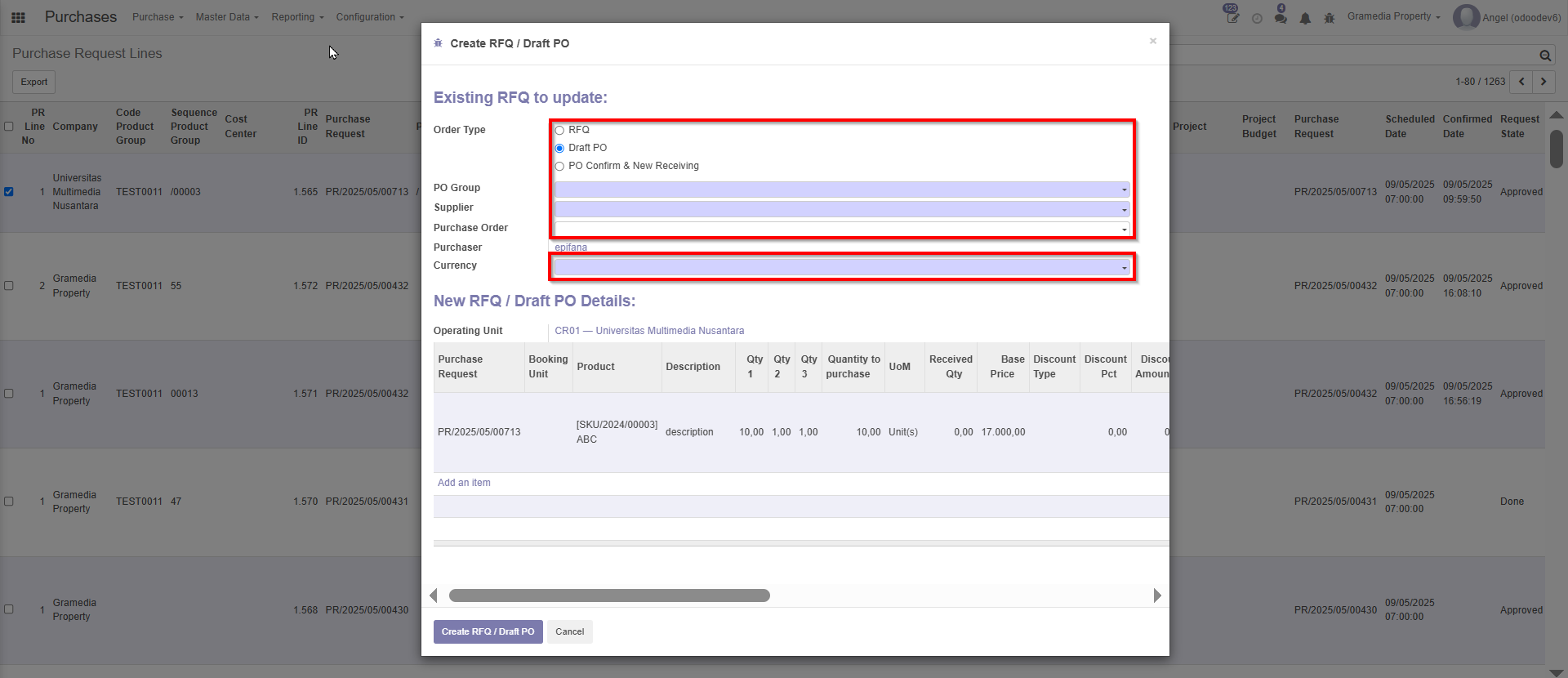Viewport: 1568px width, 678px height.
Task: Open the epifana purchaser link
Action: [x=571, y=248]
